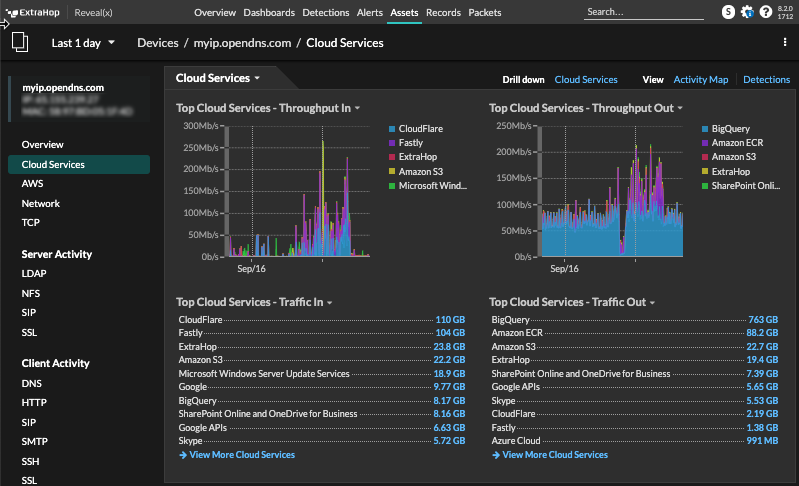Open the Cloud Services page title dropdown
Viewport: 799px width, 486px height.
[x=218, y=78]
